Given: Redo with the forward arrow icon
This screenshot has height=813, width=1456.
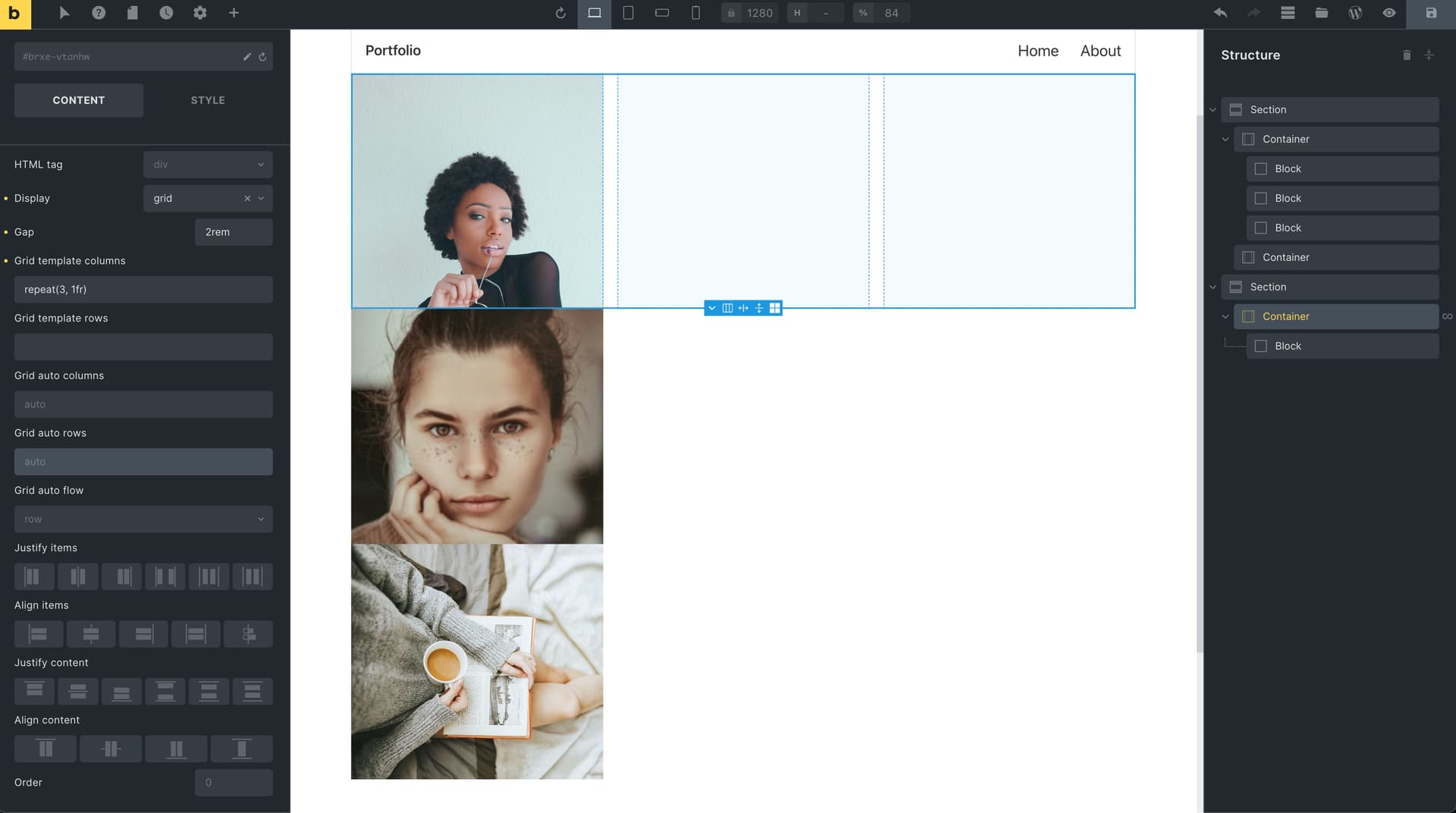Looking at the screenshot, I should (1254, 13).
